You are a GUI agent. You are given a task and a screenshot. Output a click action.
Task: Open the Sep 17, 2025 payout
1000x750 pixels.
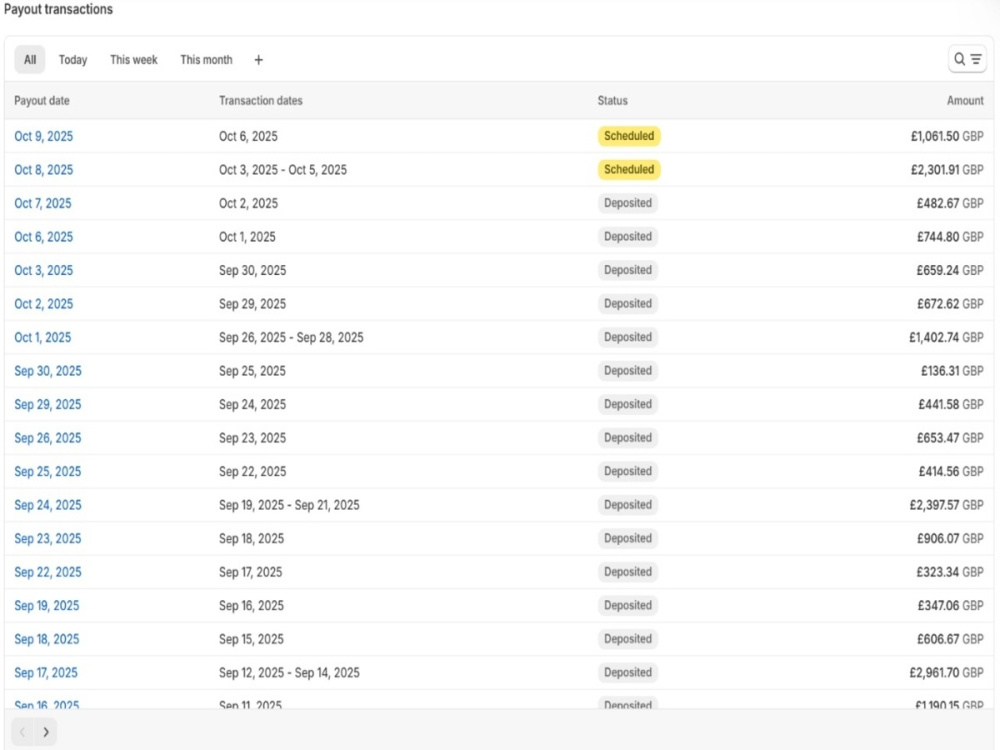46,673
